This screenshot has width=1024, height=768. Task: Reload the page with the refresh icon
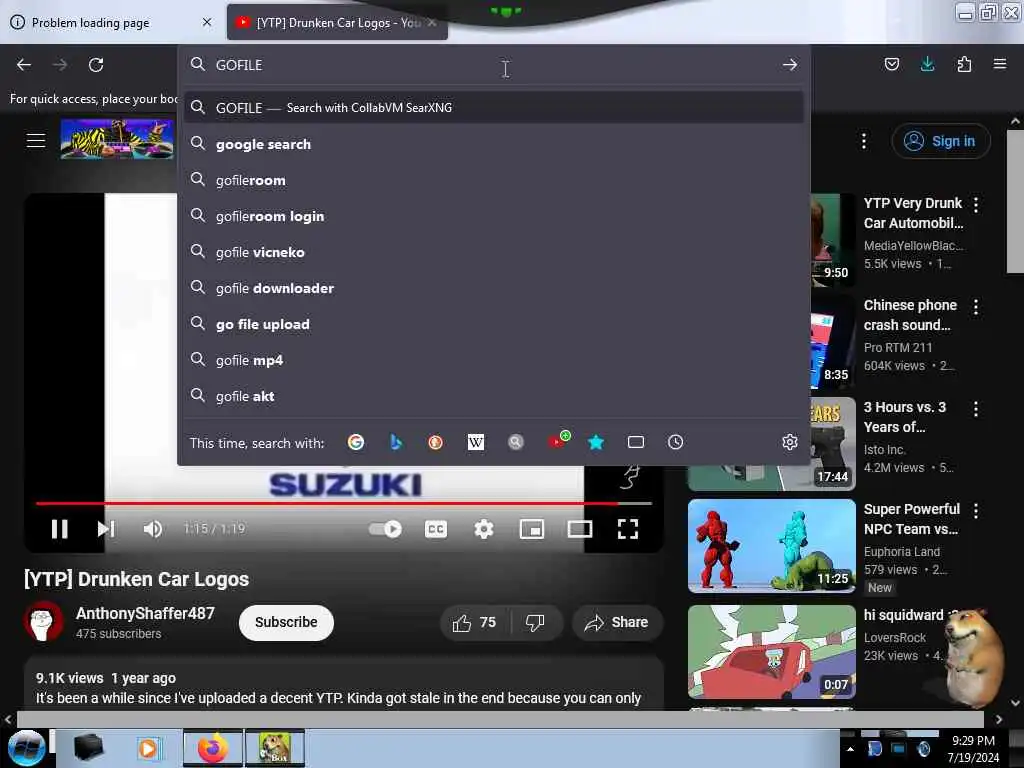96,65
